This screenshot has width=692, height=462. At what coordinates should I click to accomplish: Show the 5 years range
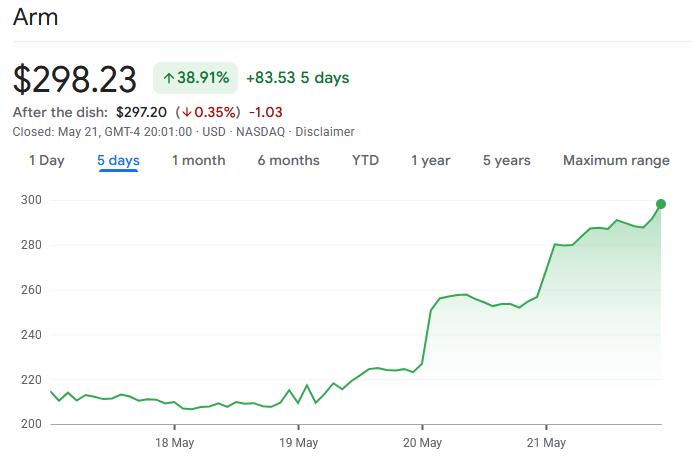pyautogui.click(x=507, y=160)
